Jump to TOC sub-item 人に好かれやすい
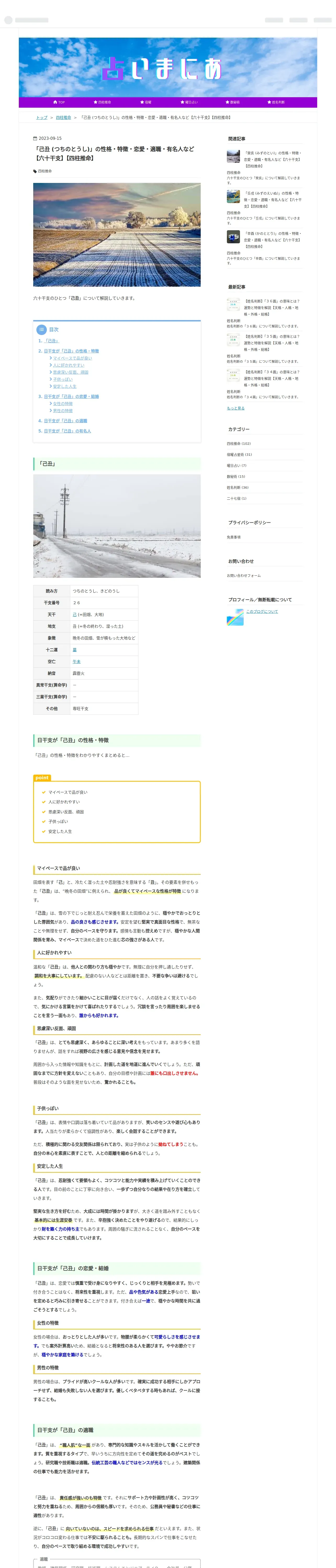Screen dimensions: 336x1568 pyautogui.click(x=69, y=365)
